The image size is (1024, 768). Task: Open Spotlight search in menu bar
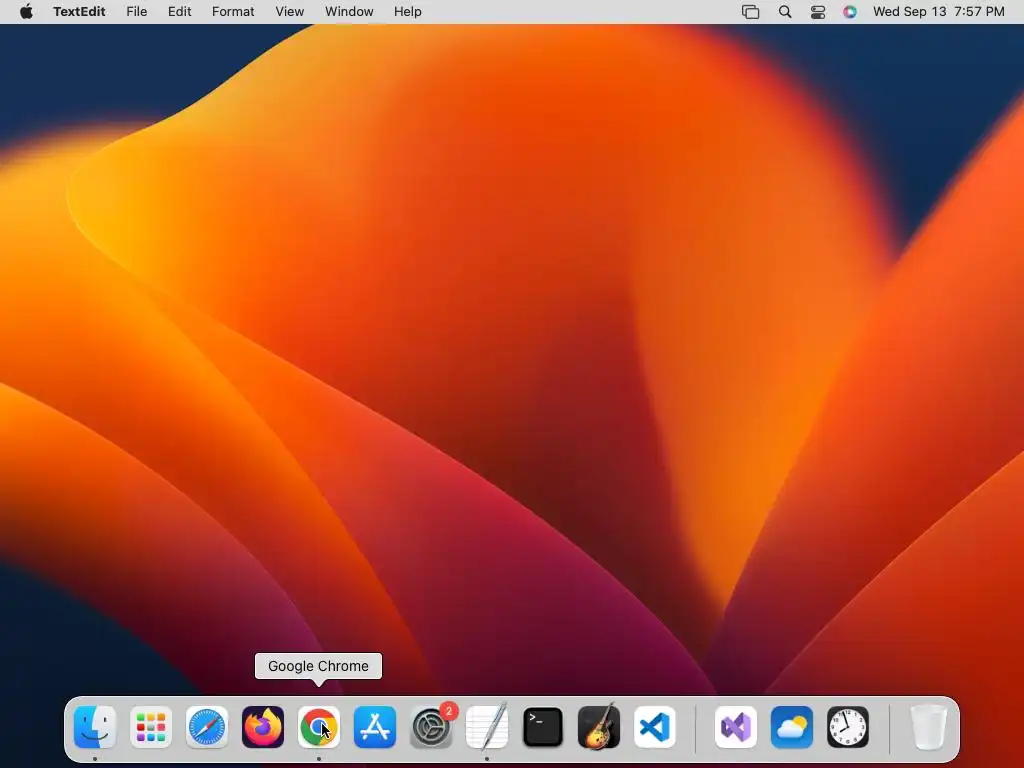tap(785, 12)
